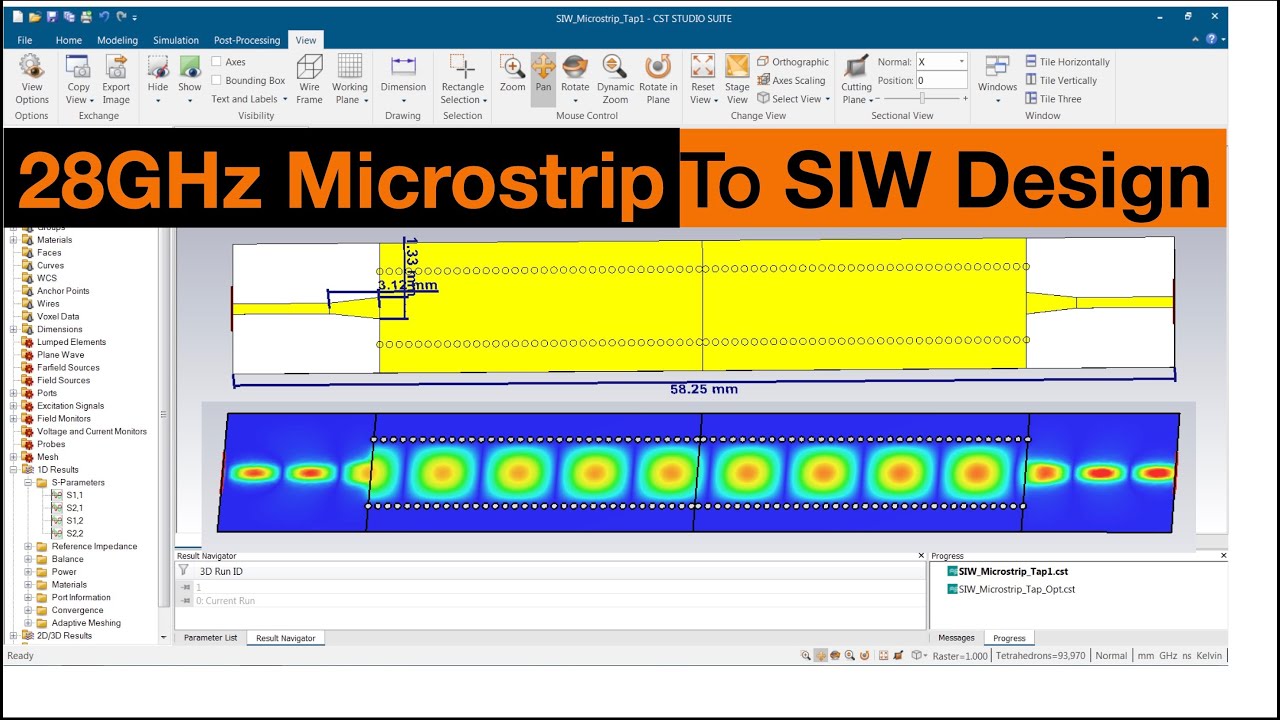Open the status bar view cube dropdown
Screen dimensions: 1280x720
(919, 656)
